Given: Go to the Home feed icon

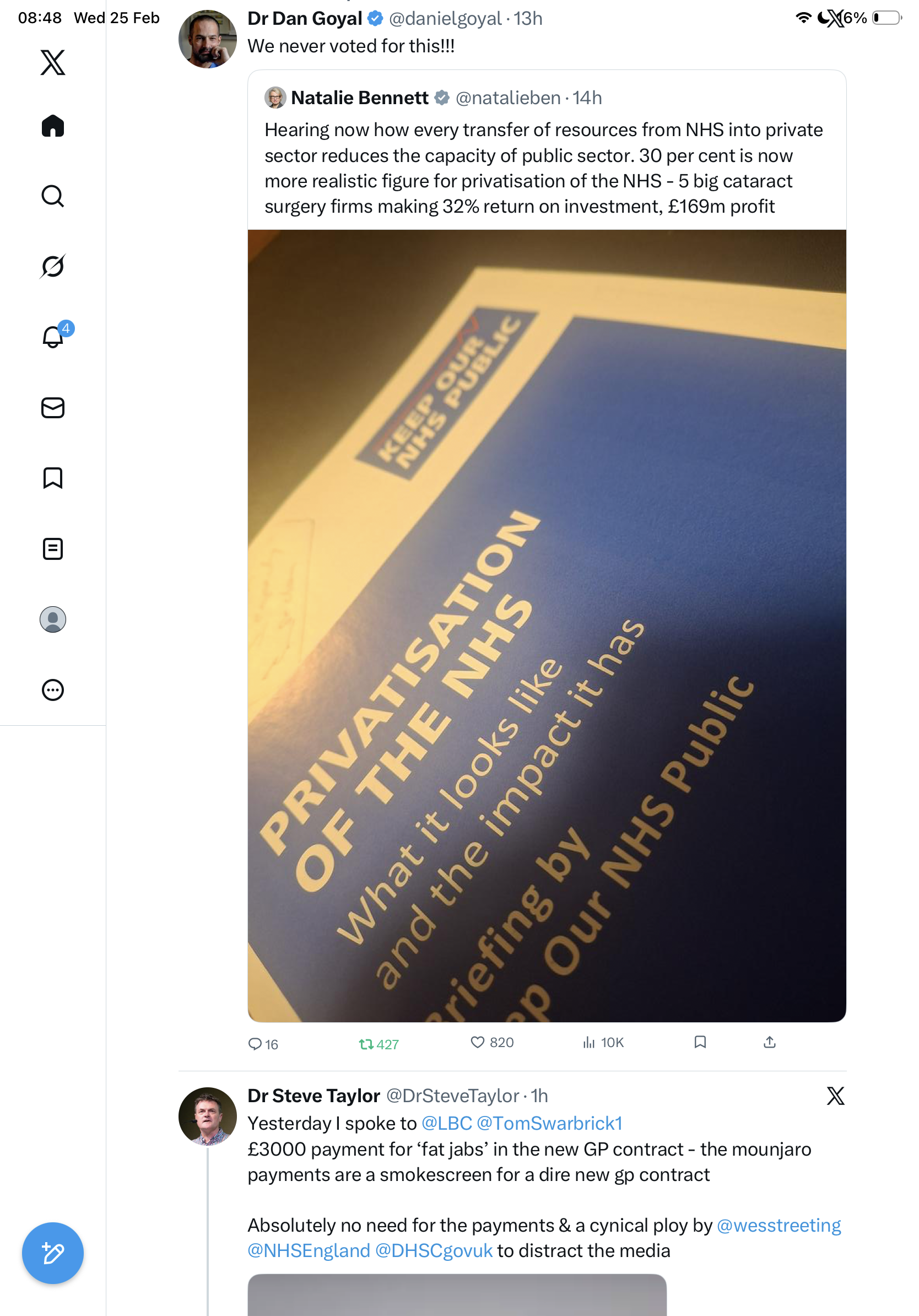Looking at the screenshot, I should pos(53,126).
